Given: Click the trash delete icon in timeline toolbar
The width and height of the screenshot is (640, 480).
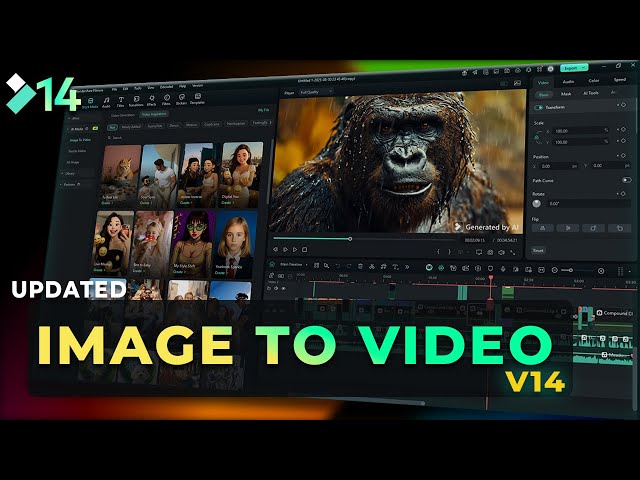Looking at the screenshot, I should click(x=360, y=267).
